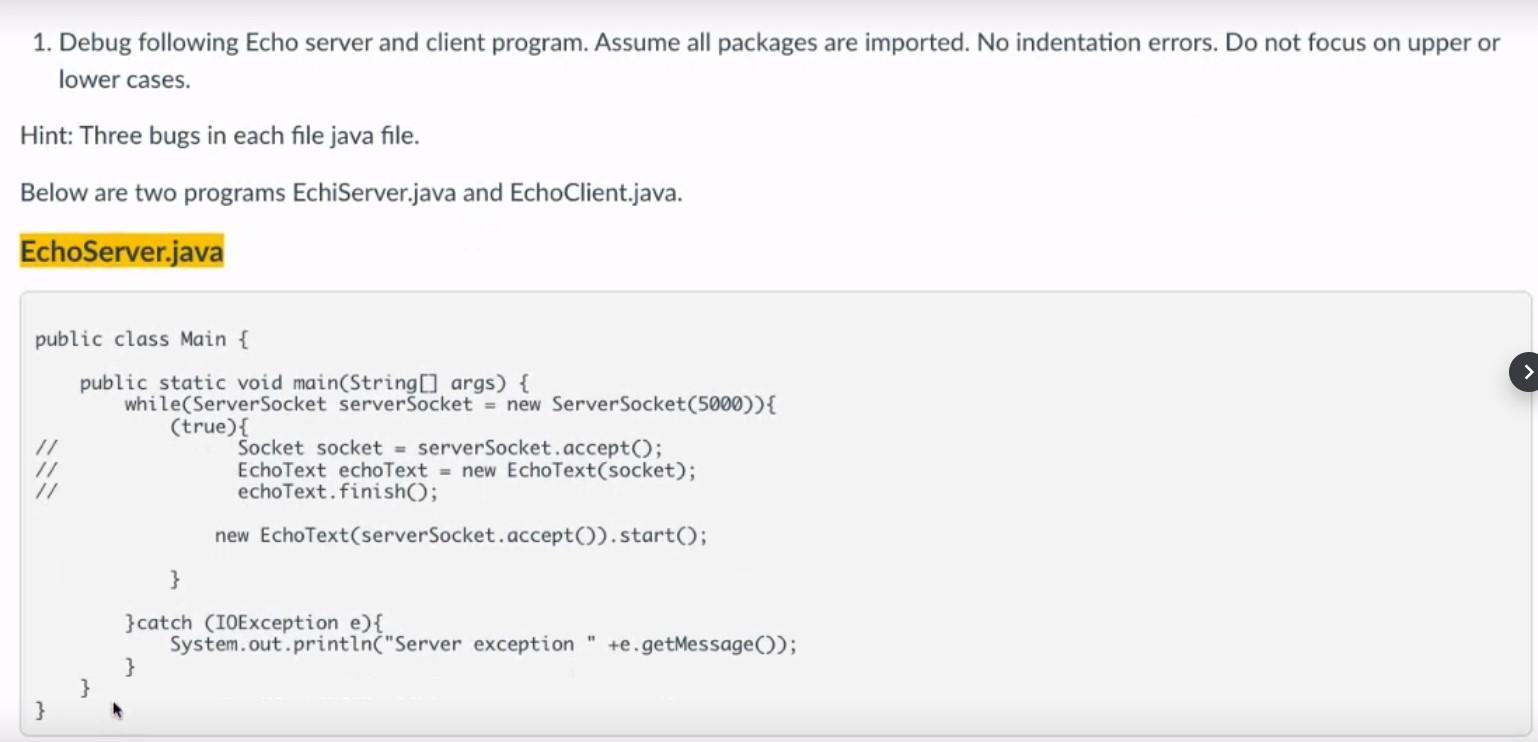Click the dark circular arrow button on the right edge
The width and height of the screenshot is (1538, 742).
tap(1525, 371)
